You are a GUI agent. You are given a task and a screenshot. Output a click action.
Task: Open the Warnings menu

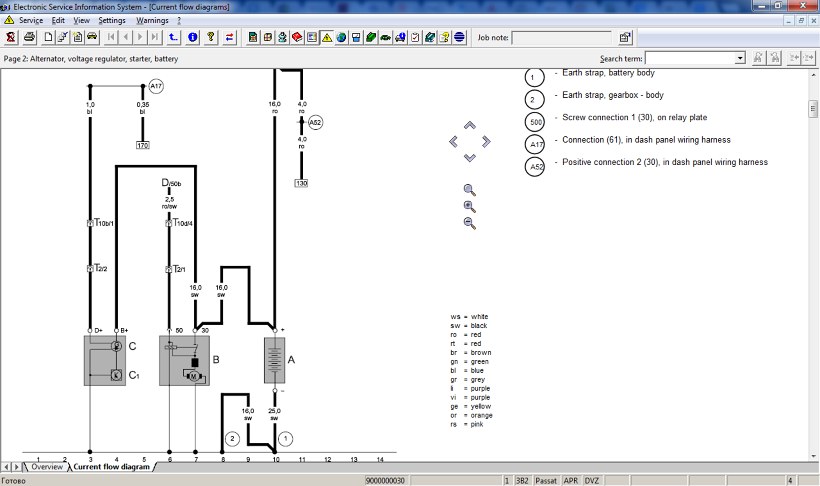coord(152,20)
